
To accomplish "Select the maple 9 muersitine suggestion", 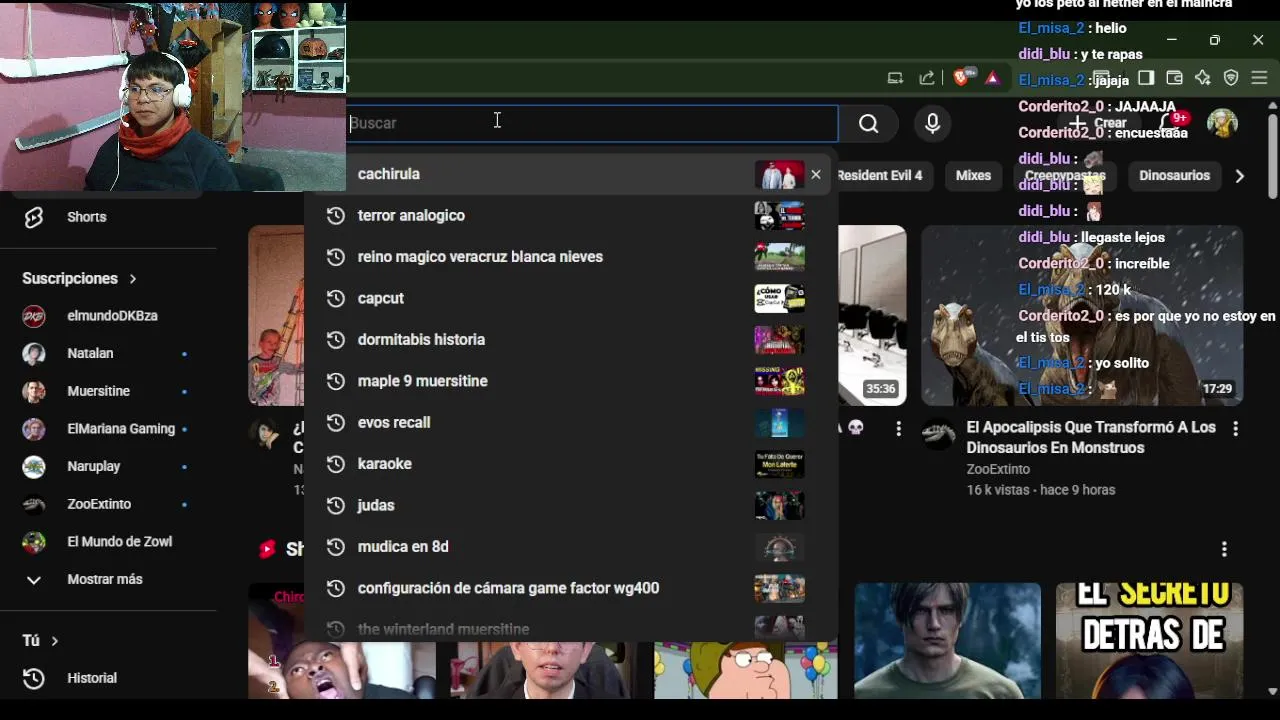I will click(570, 381).
